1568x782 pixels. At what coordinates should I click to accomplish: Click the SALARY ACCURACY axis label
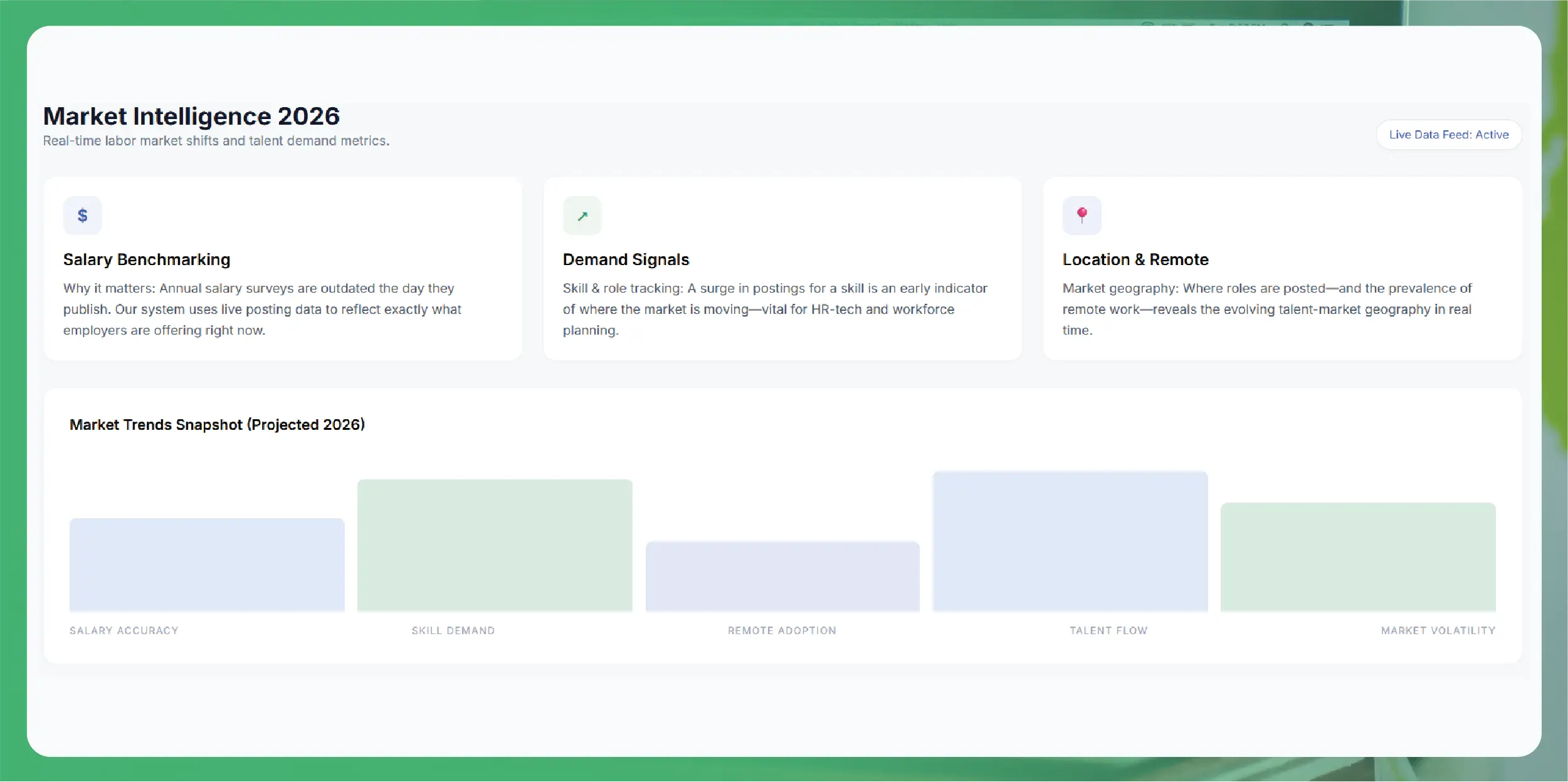(124, 630)
